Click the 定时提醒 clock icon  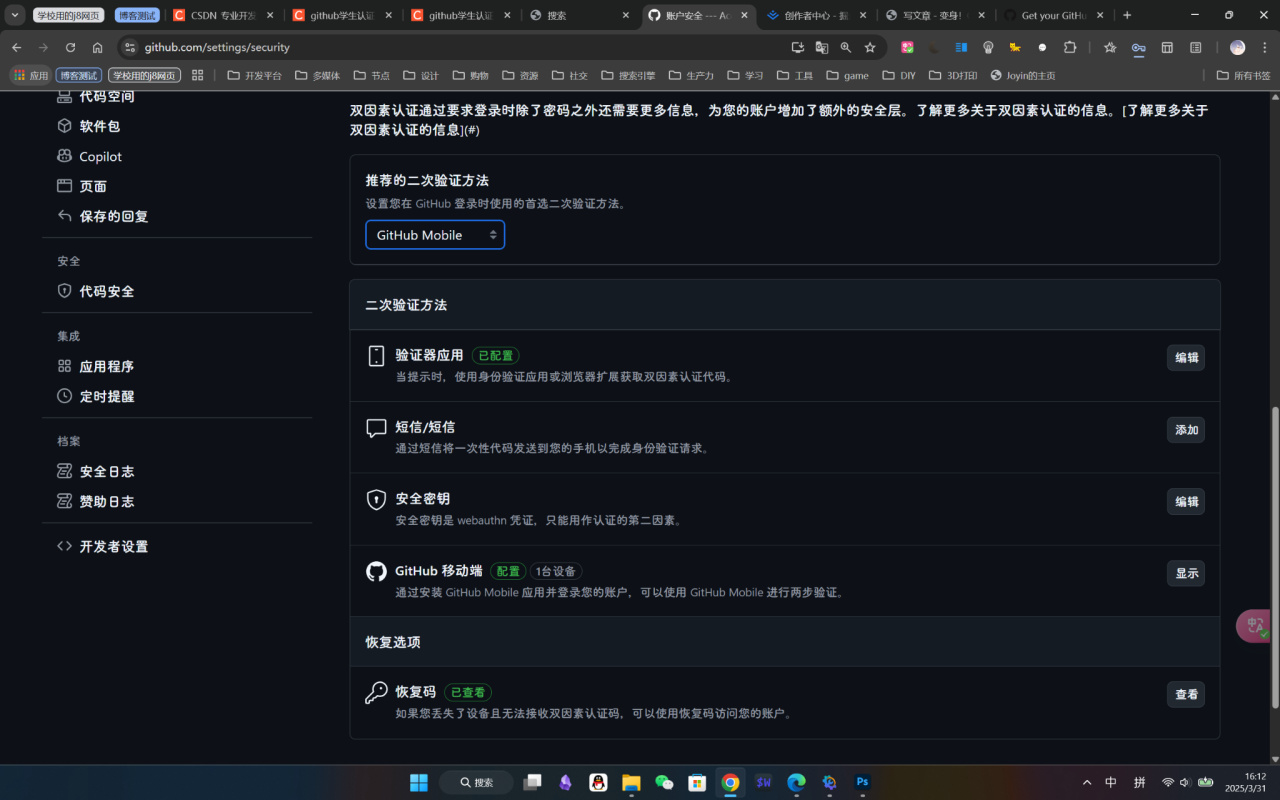coord(64,396)
